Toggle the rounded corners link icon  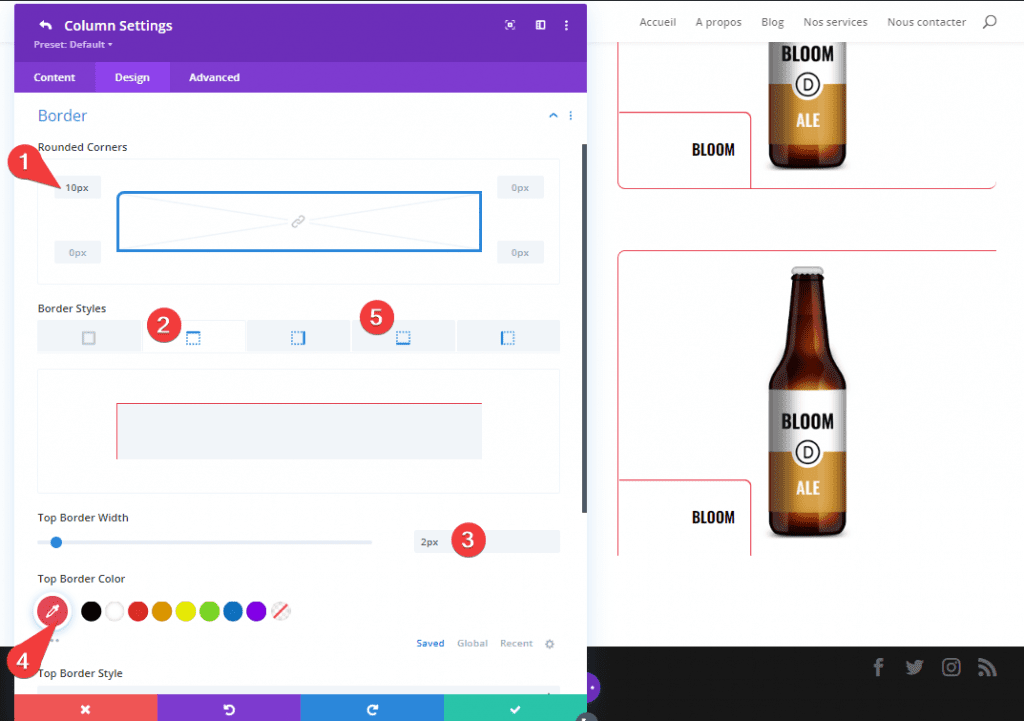click(298, 221)
